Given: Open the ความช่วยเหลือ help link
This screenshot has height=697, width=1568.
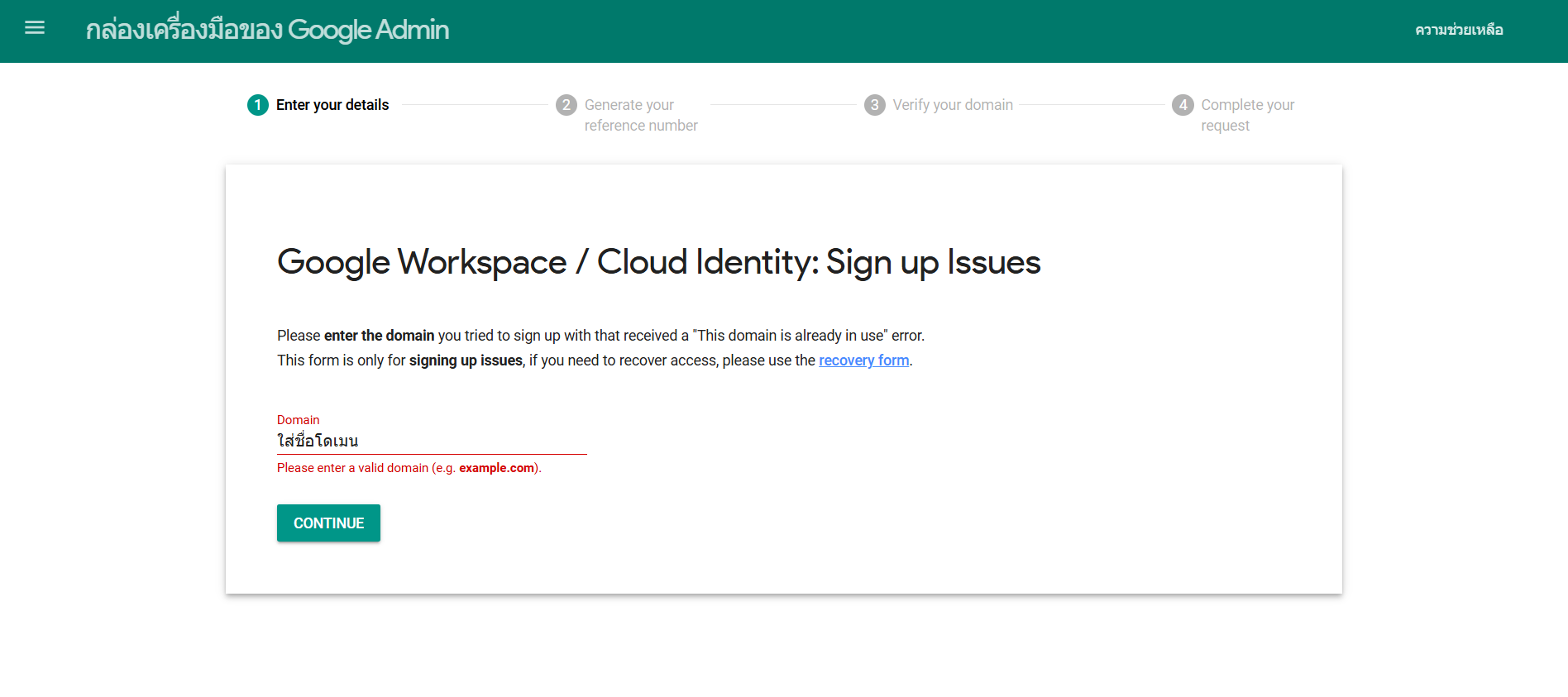Looking at the screenshot, I should coord(1459,30).
